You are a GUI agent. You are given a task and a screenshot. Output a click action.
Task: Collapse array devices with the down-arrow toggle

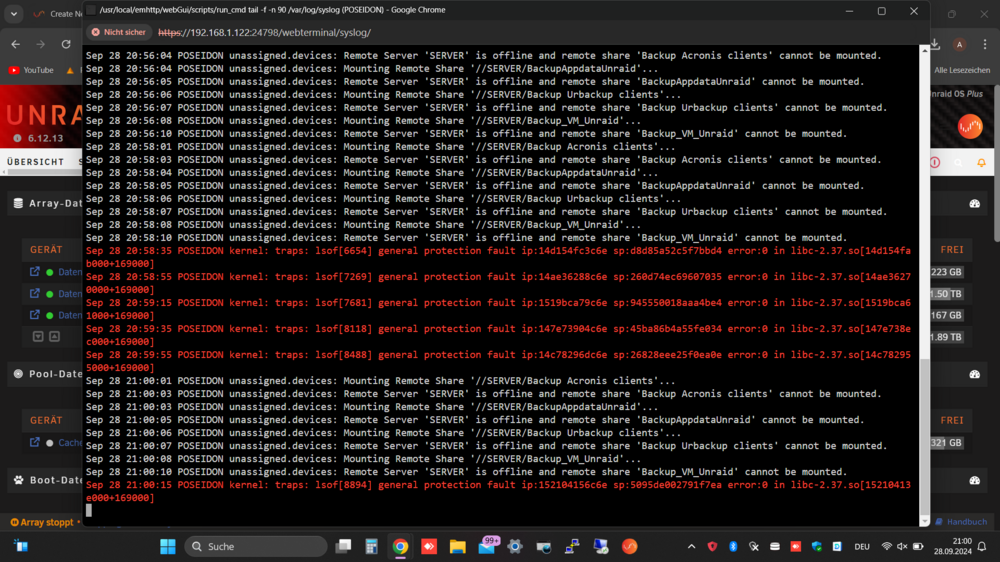pyautogui.click(x=38, y=336)
